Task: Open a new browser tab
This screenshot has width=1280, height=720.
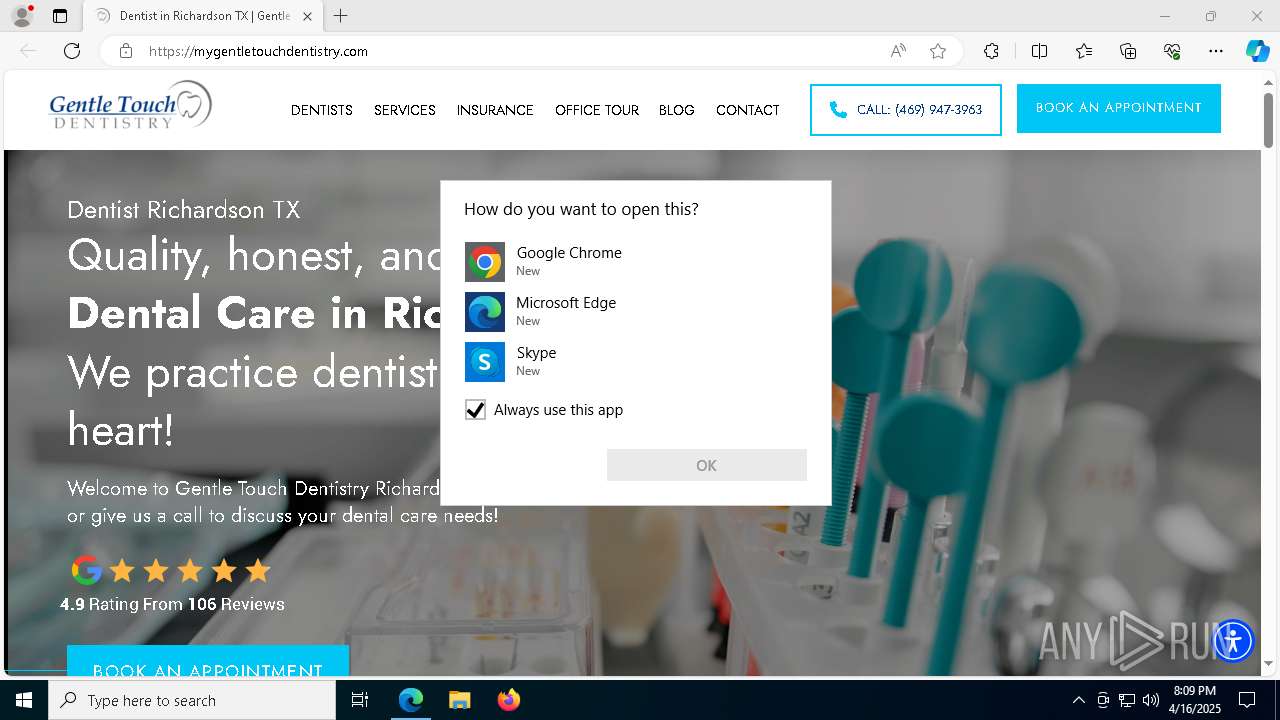Action: pos(341,16)
